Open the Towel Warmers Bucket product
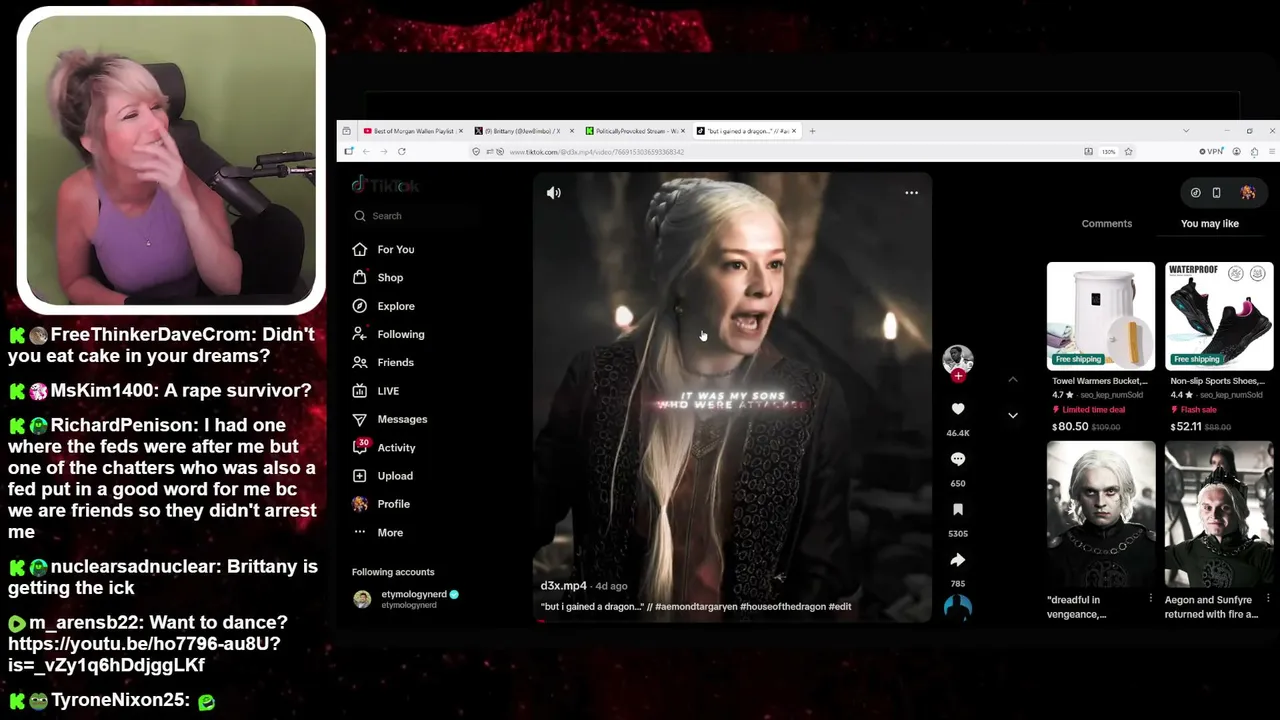 point(1101,316)
